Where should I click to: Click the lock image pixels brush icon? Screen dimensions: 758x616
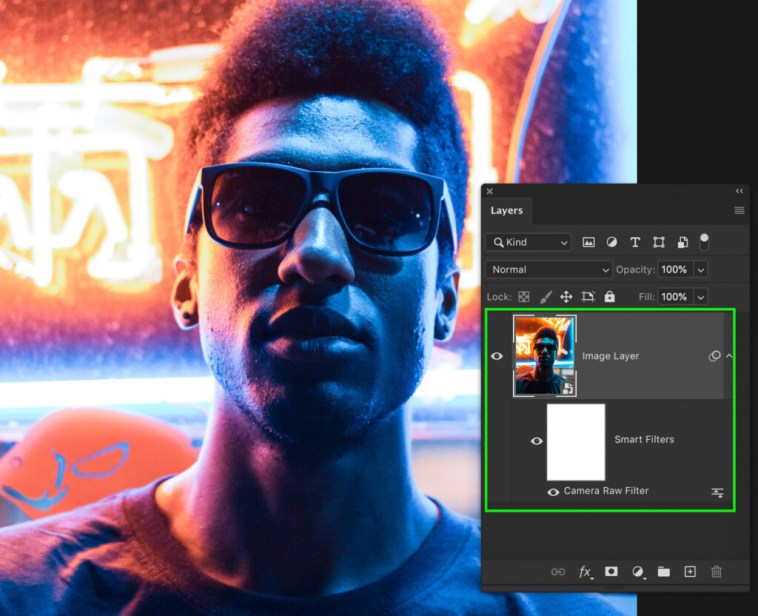[545, 297]
